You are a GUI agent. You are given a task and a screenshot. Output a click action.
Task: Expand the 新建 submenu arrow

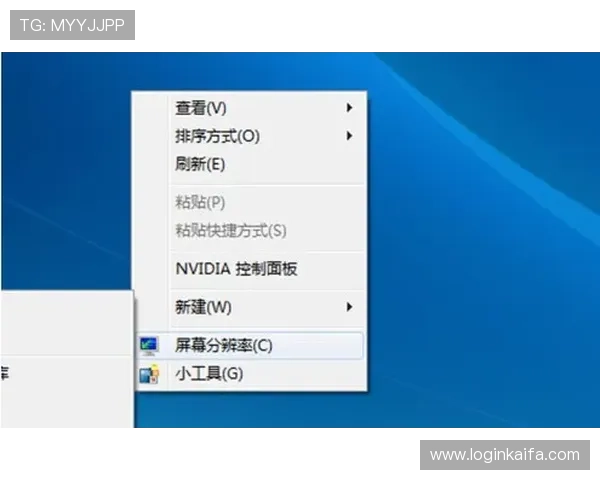pos(349,306)
